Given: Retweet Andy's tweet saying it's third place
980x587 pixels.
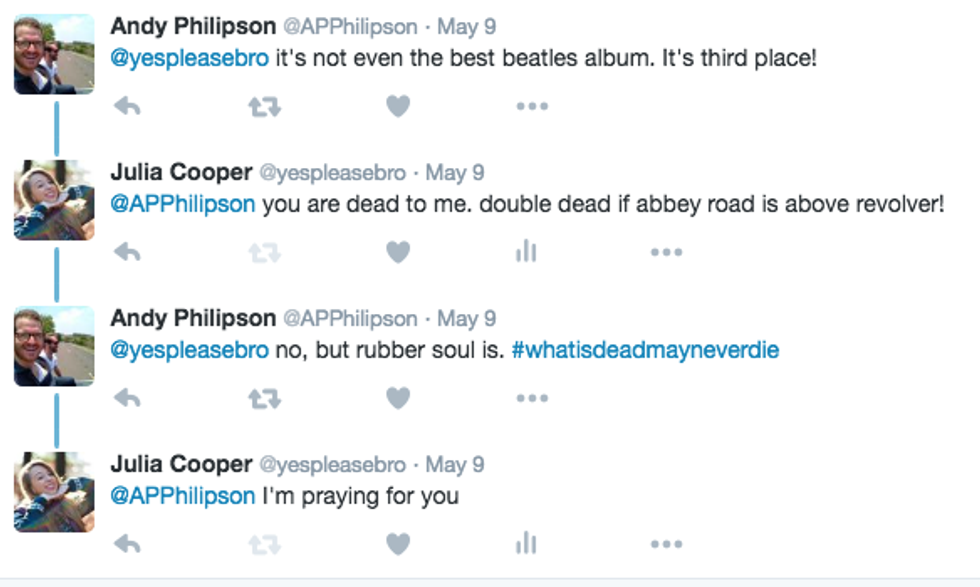Looking at the screenshot, I should click(x=264, y=106).
